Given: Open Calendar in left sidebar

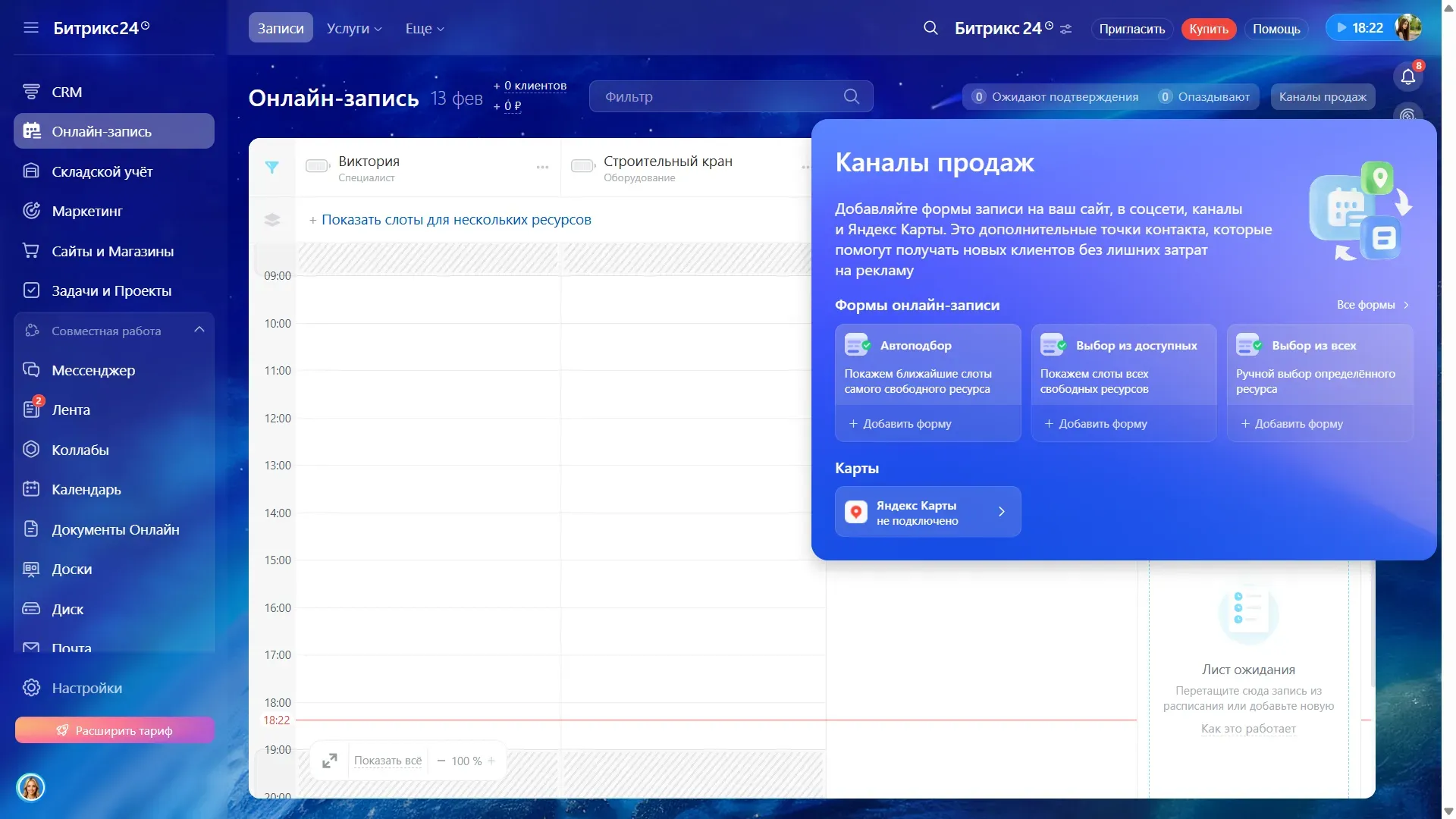Looking at the screenshot, I should (x=86, y=489).
